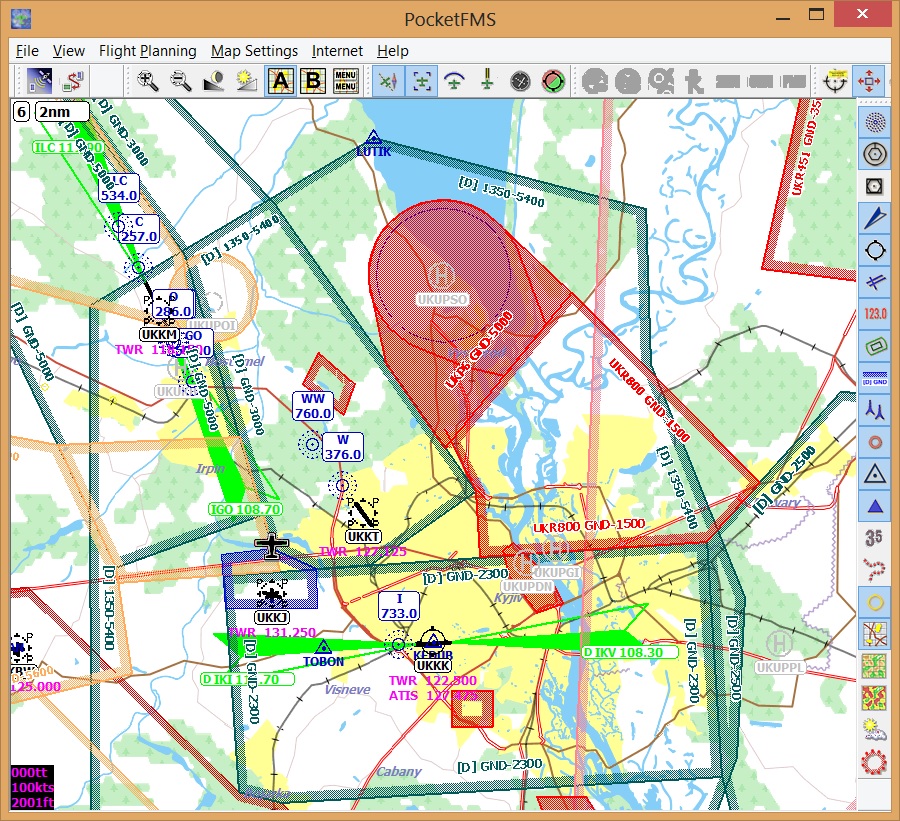This screenshot has height=821, width=900.
Task: Toggle the radio frequency 123.0 layer
Action: tap(875, 314)
